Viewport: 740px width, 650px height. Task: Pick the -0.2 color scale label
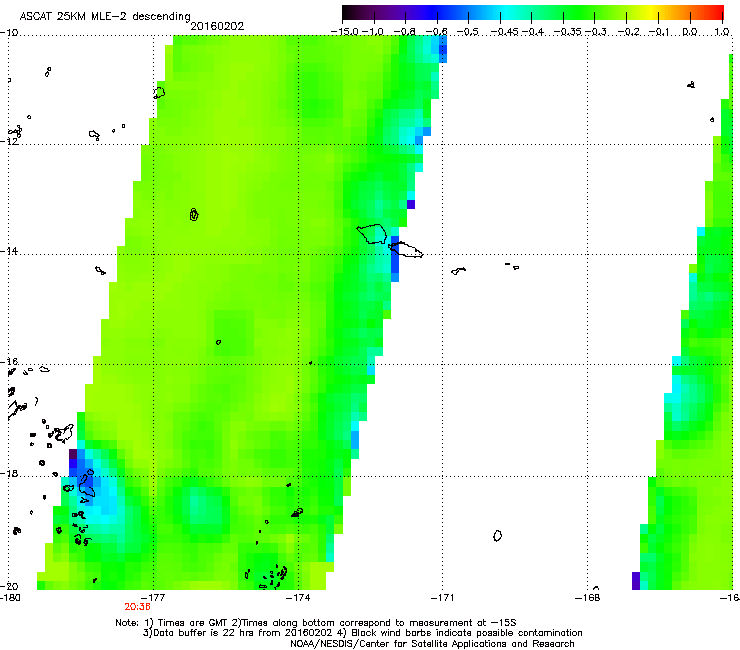tap(628, 32)
